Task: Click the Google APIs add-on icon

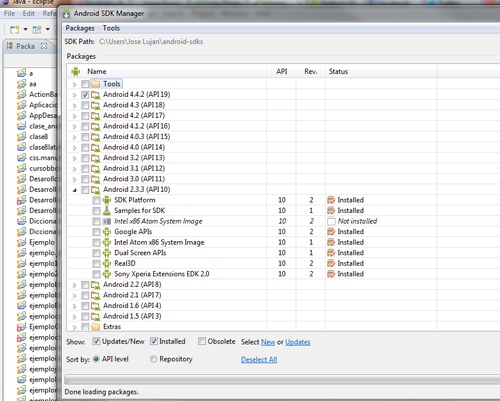Action: coord(107,232)
